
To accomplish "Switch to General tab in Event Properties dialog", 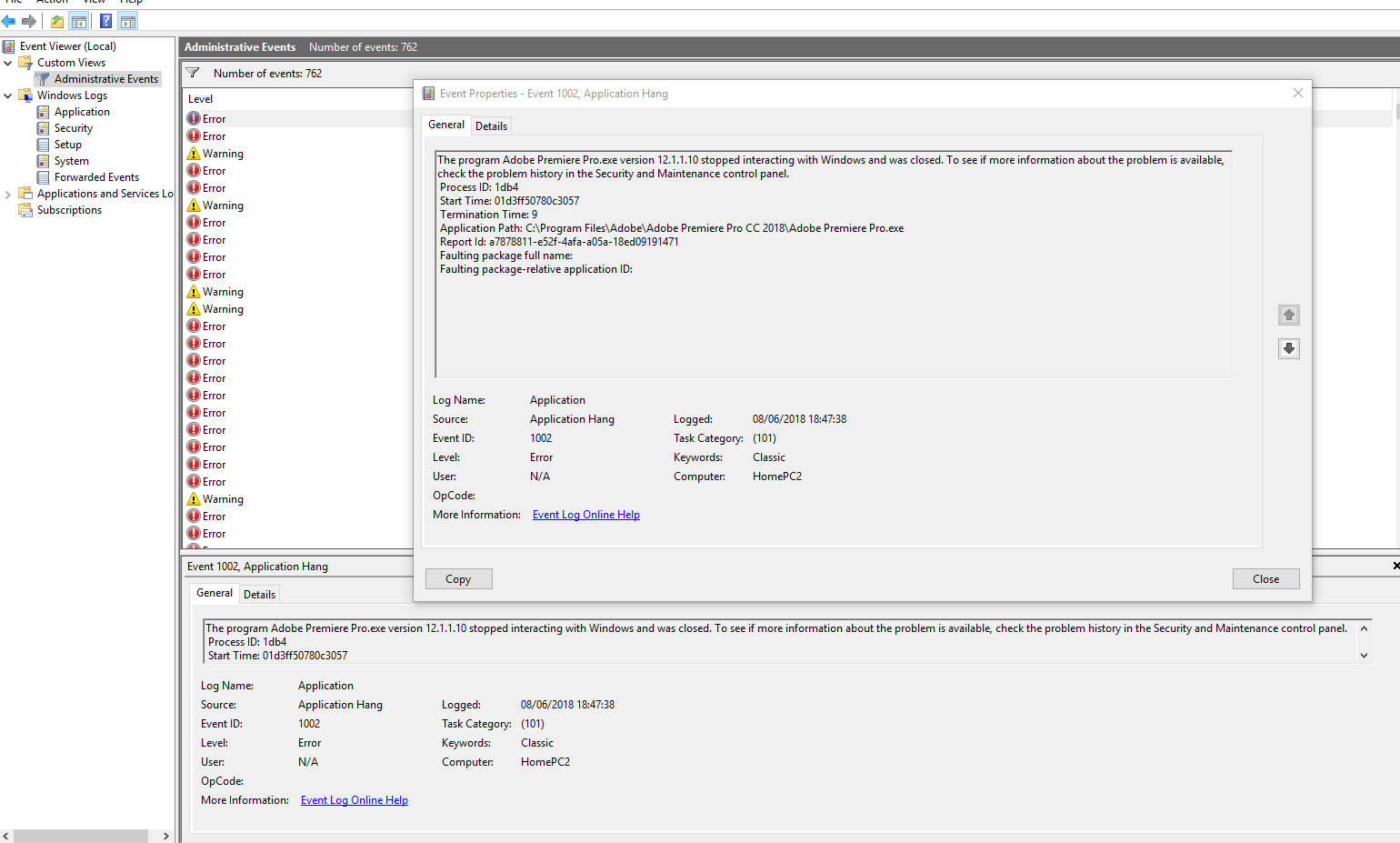I will [446, 125].
